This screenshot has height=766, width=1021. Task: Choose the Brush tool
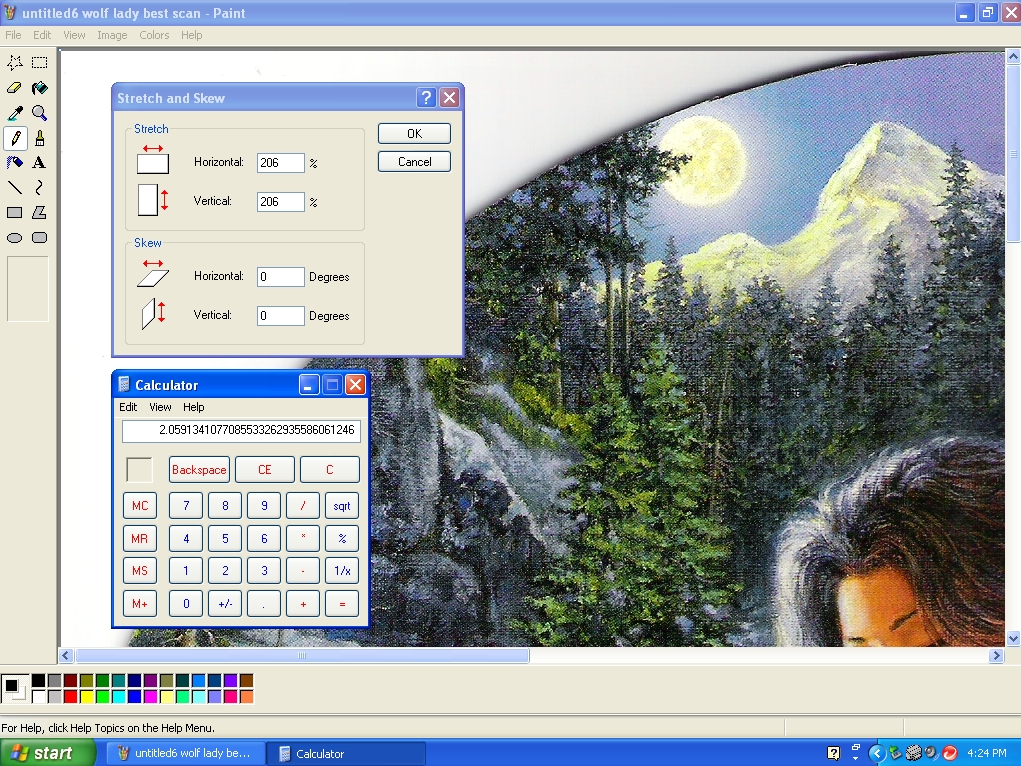point(40,138)
